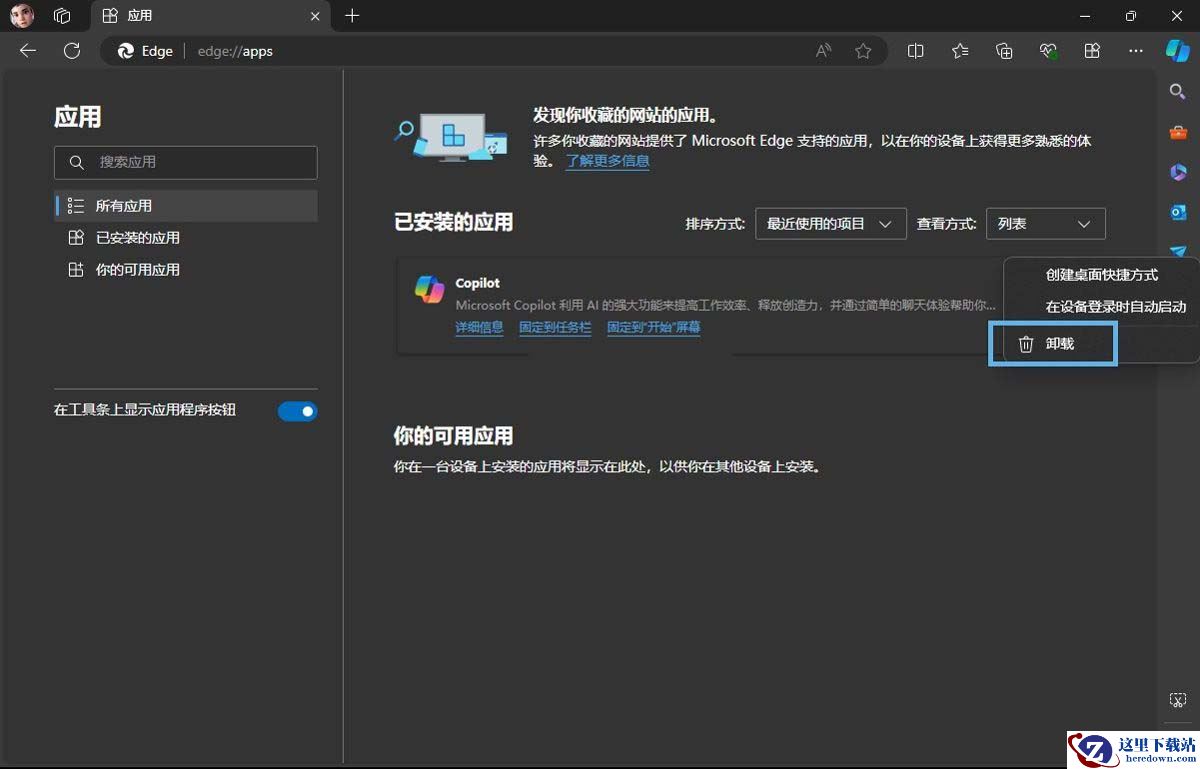Click the sidebar screenshot icon near bottom
Image resolution: width=1200 pixels, height=769 pixels.
click(1178, 700)
